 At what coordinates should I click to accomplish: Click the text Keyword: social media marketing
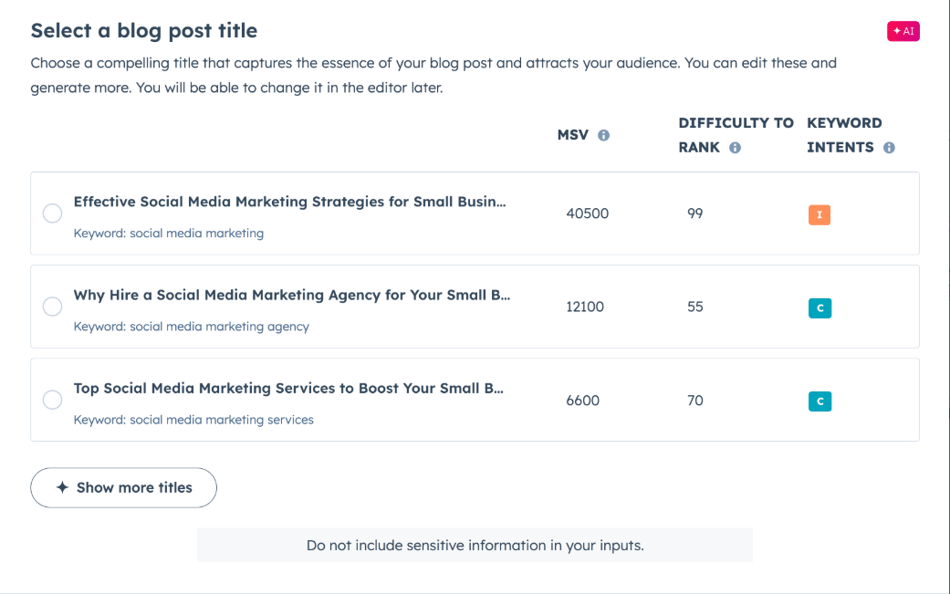[168, 233]
